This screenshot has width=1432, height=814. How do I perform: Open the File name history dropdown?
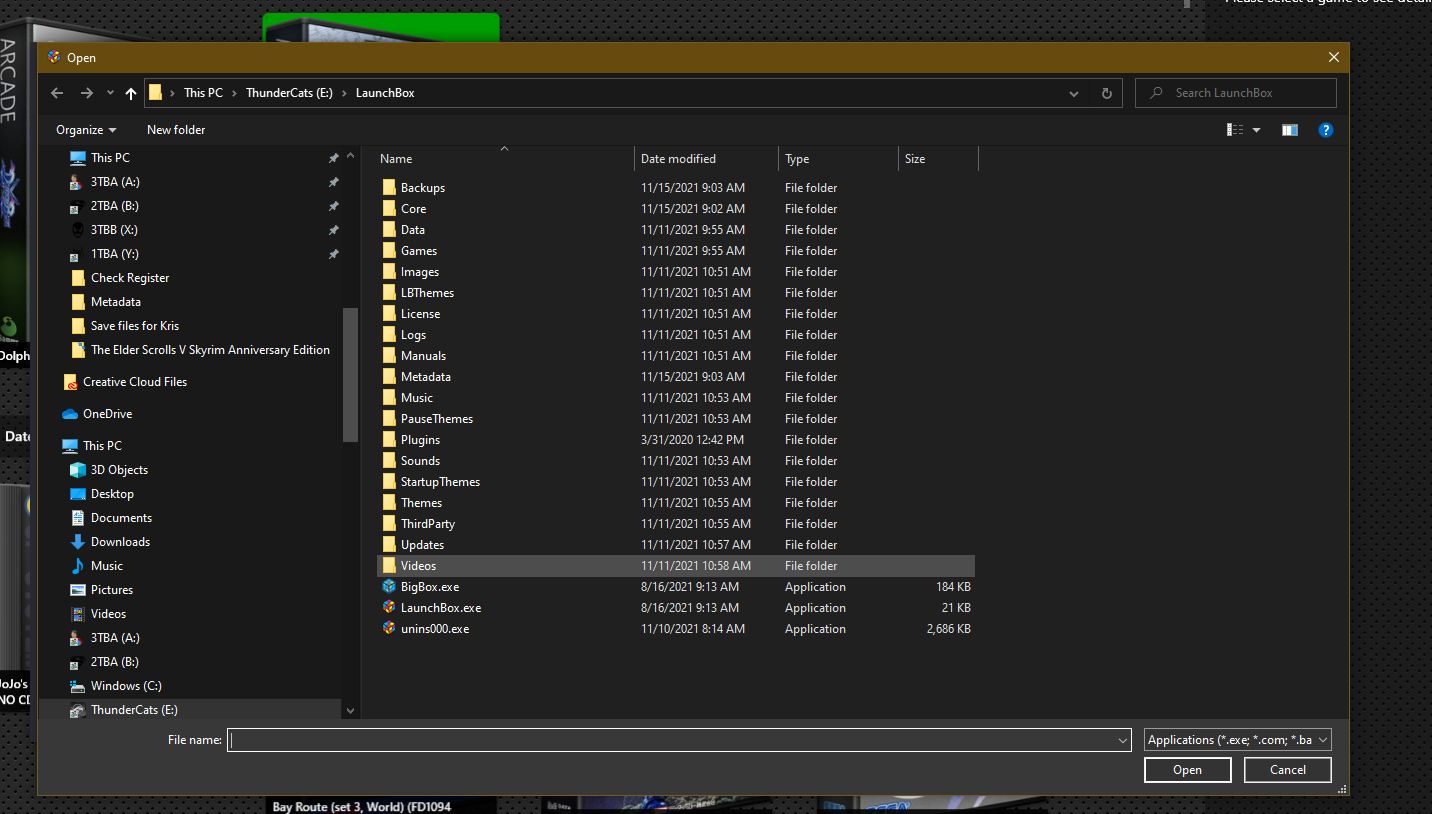point(1122,740)
